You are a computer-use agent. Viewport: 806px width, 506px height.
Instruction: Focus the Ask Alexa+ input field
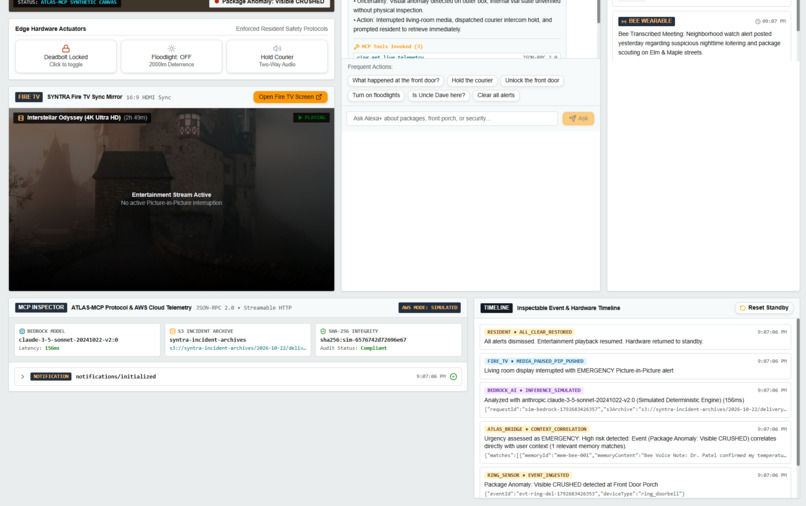452,118
